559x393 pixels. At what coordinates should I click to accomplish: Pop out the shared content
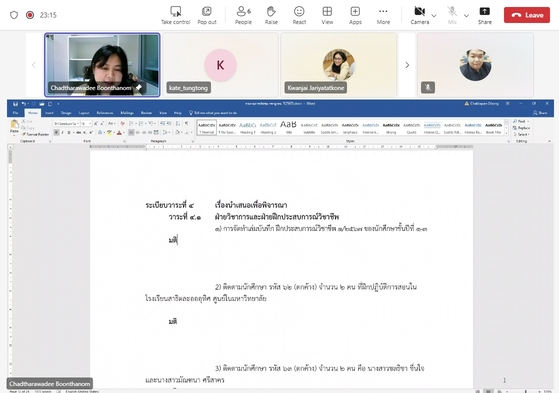(x=207, y=15)
